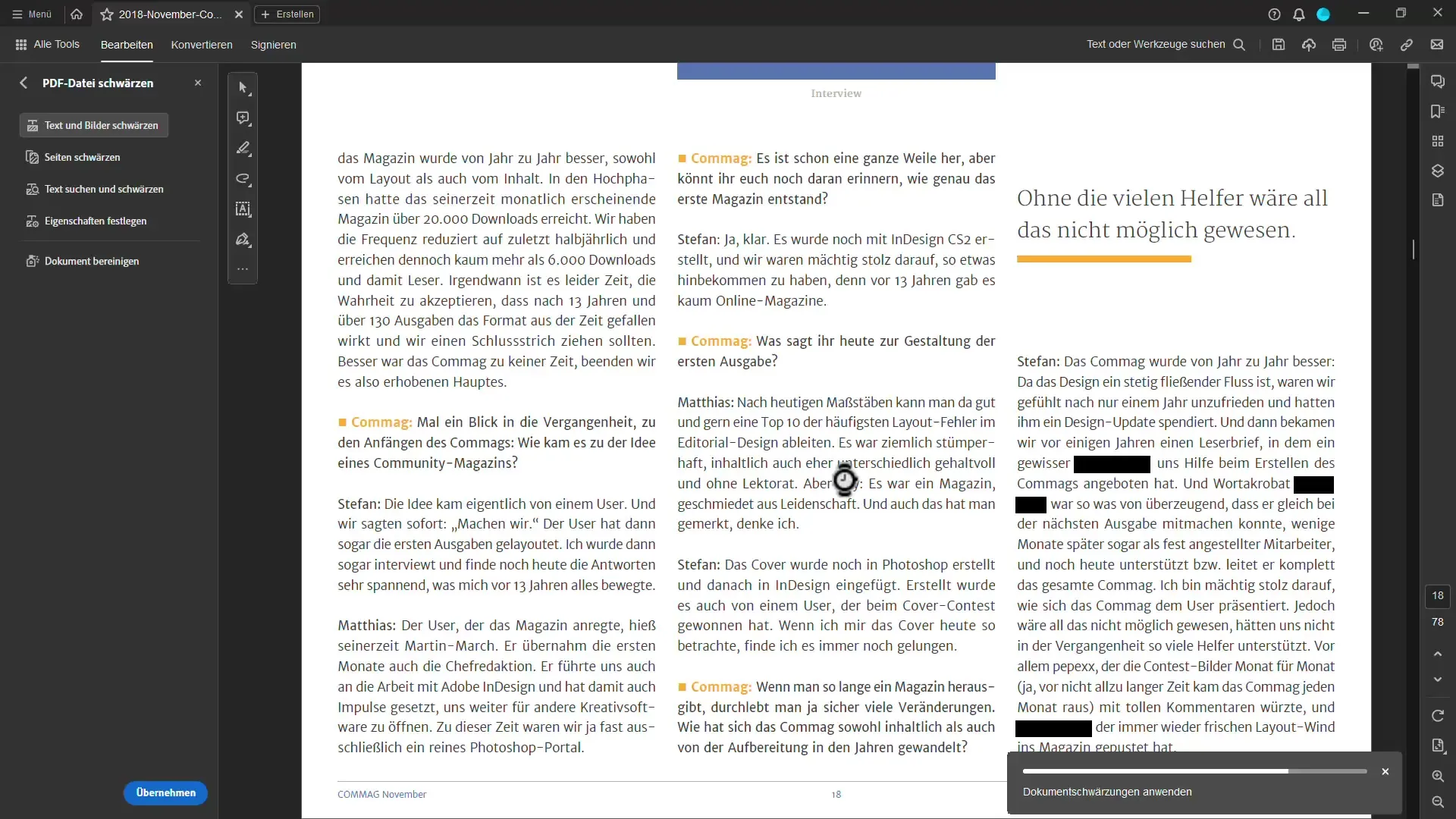This screenshot has height=819, width=1456.
Task: Click the Erstellen button
Action: coord(287,14)
